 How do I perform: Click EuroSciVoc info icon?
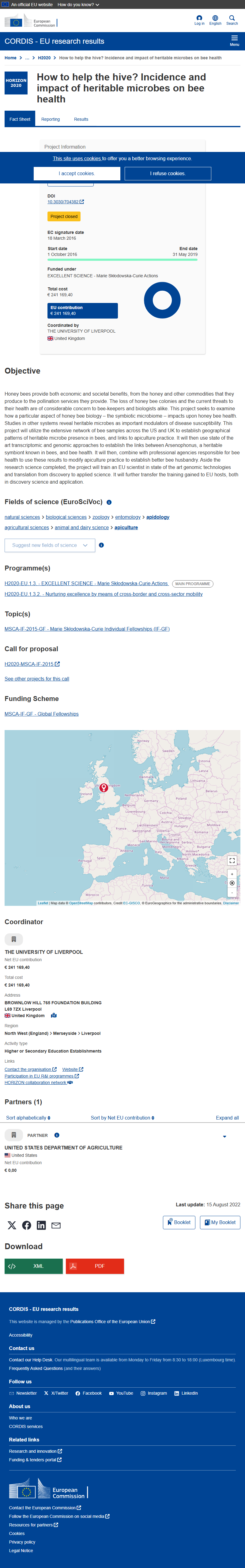click(109, 502)
